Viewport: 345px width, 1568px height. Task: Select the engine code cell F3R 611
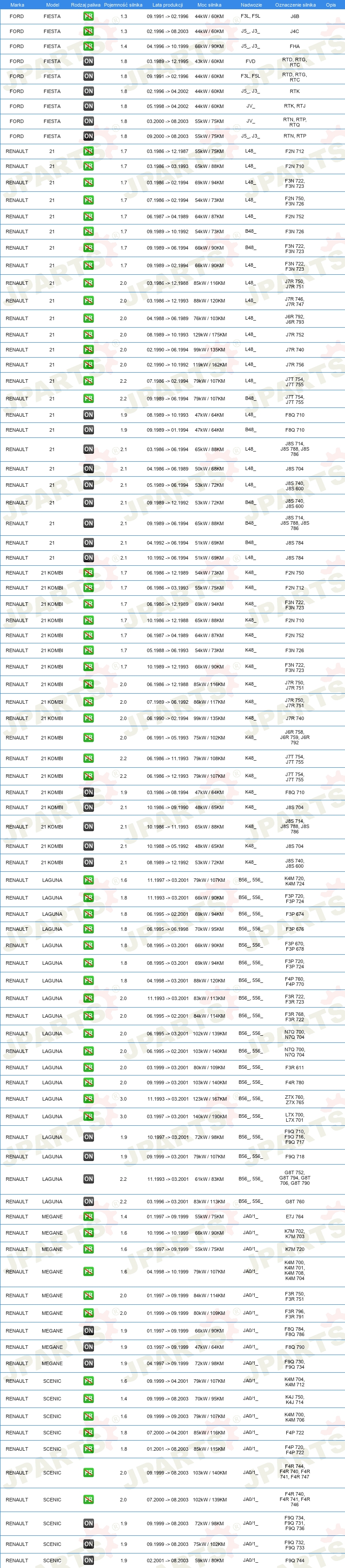coord(294,1068)
